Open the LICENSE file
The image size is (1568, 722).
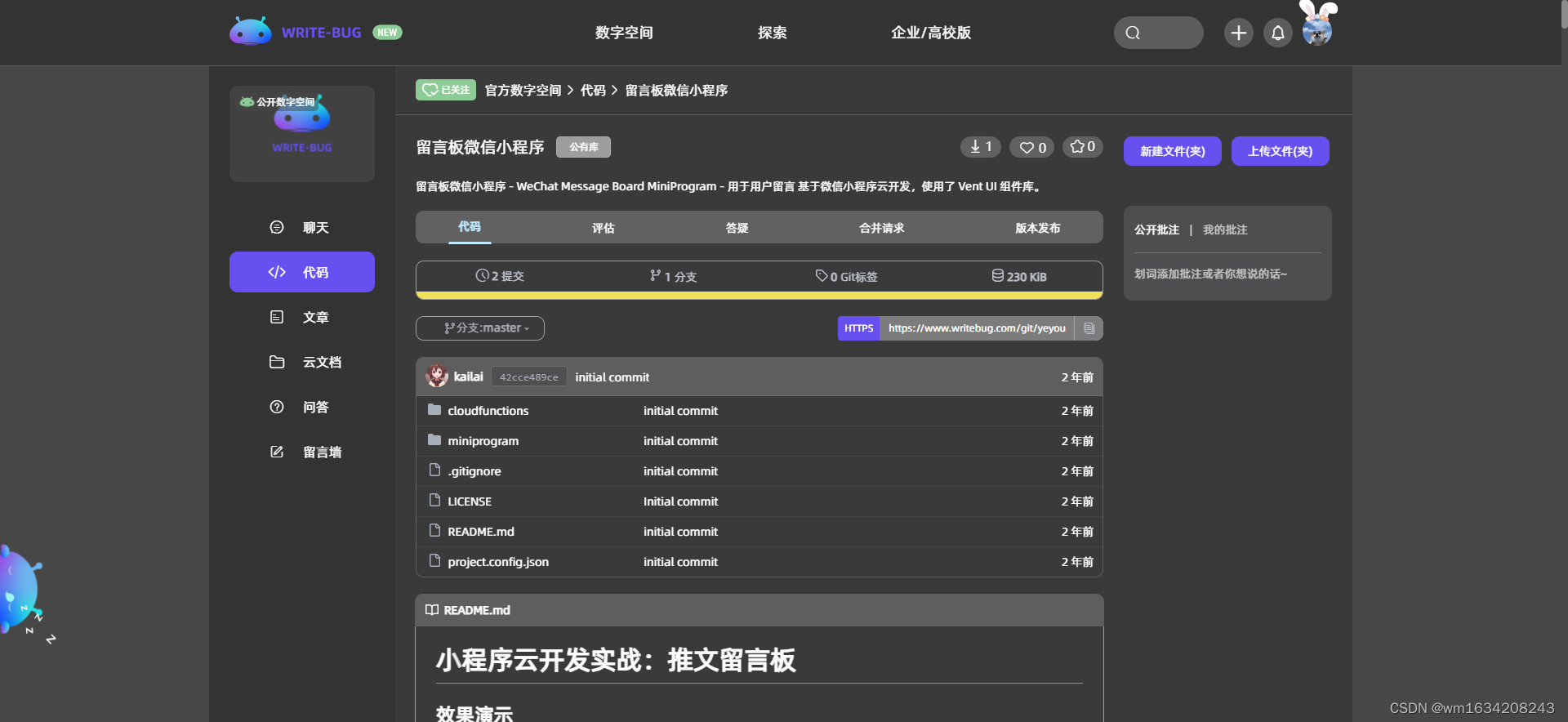(x=470, y=501)
